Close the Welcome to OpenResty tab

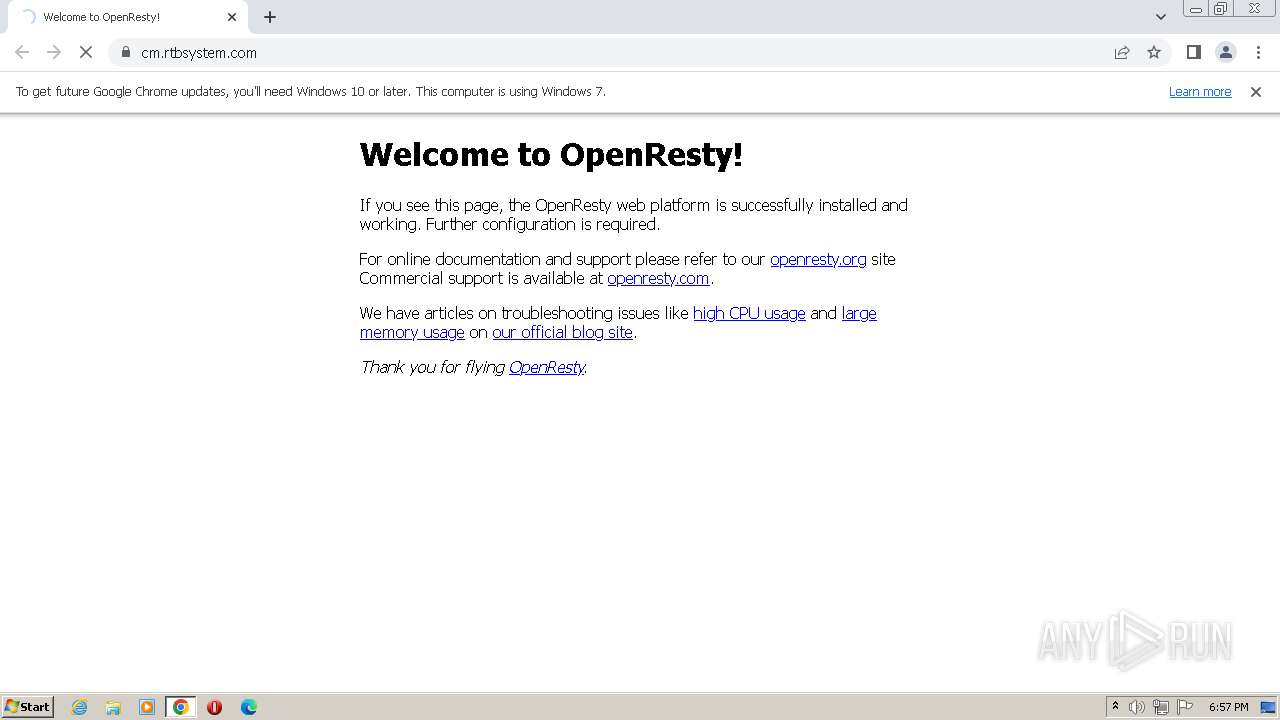pyautogui.click(x=232, y=17)
